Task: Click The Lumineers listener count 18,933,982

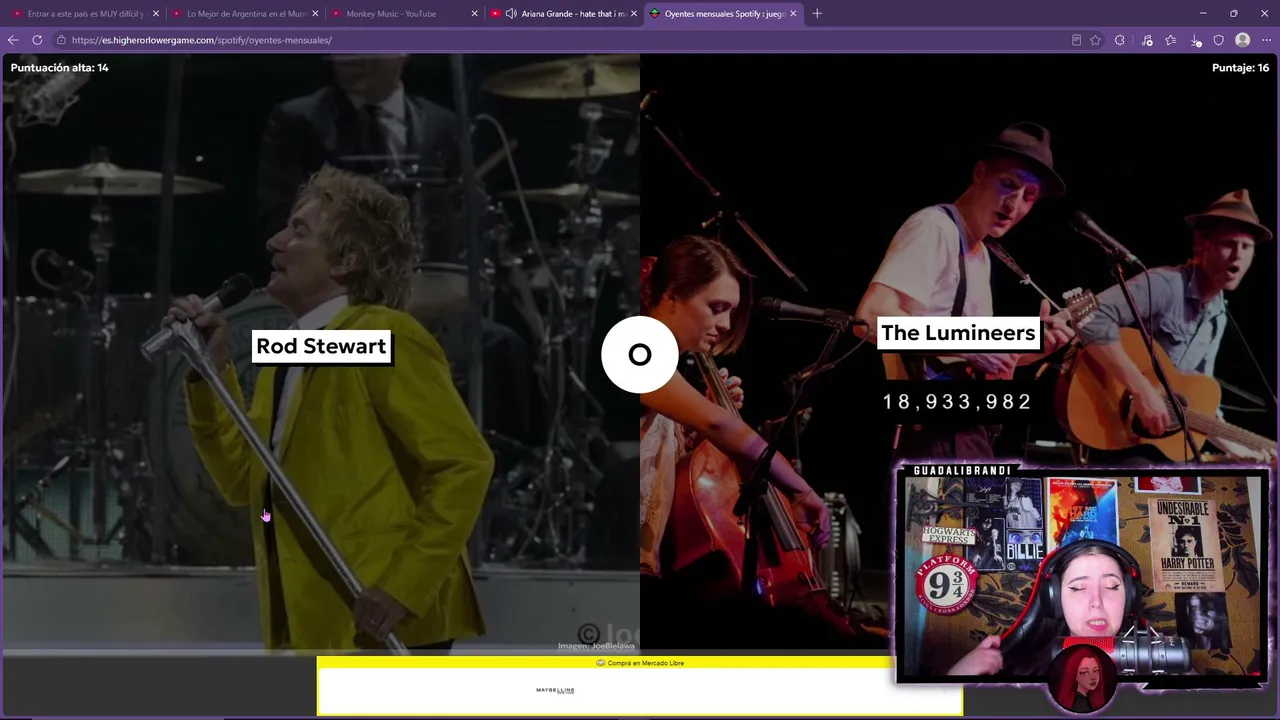Action: point(957,402)
